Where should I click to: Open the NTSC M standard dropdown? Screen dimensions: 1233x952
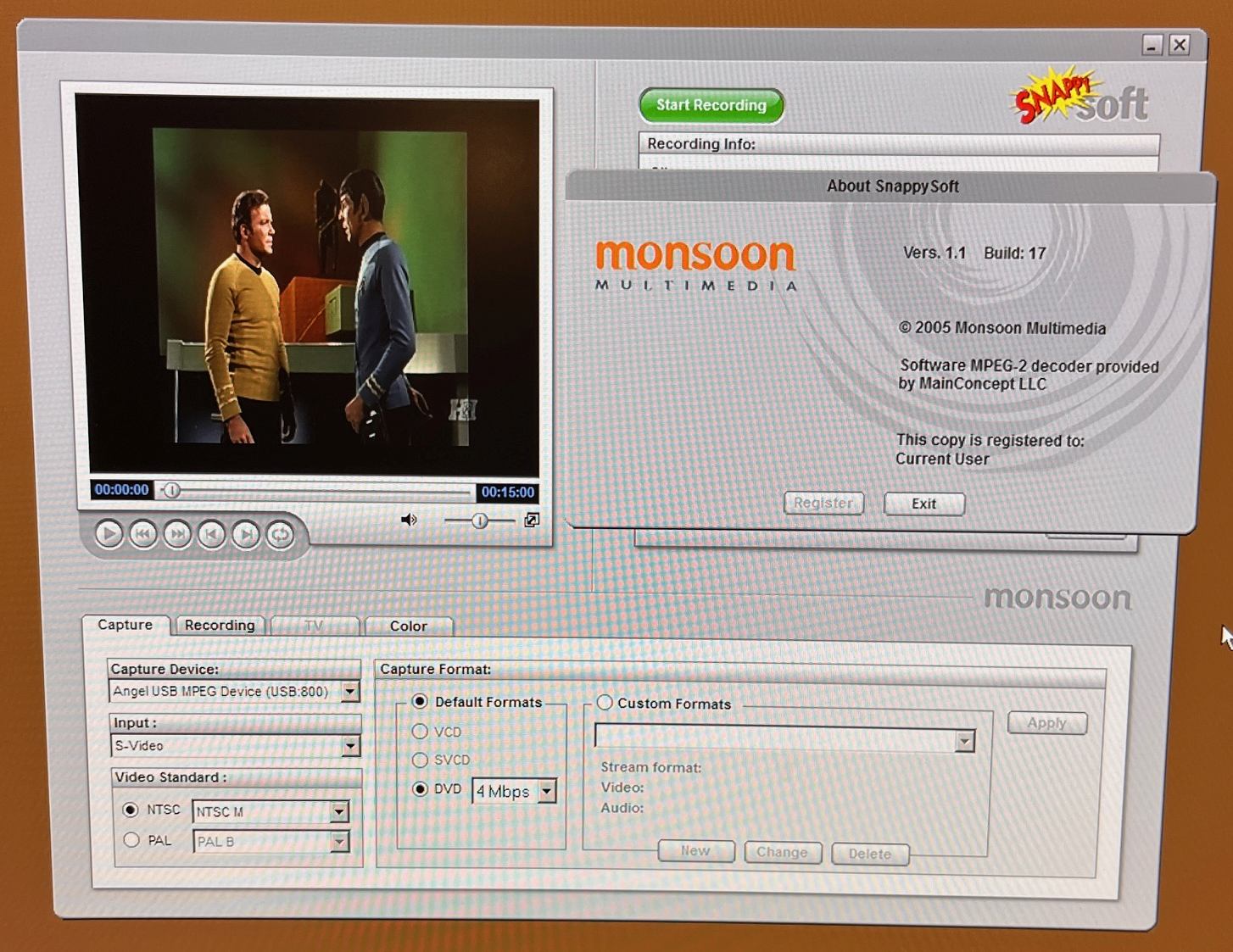tap(339, 812)
